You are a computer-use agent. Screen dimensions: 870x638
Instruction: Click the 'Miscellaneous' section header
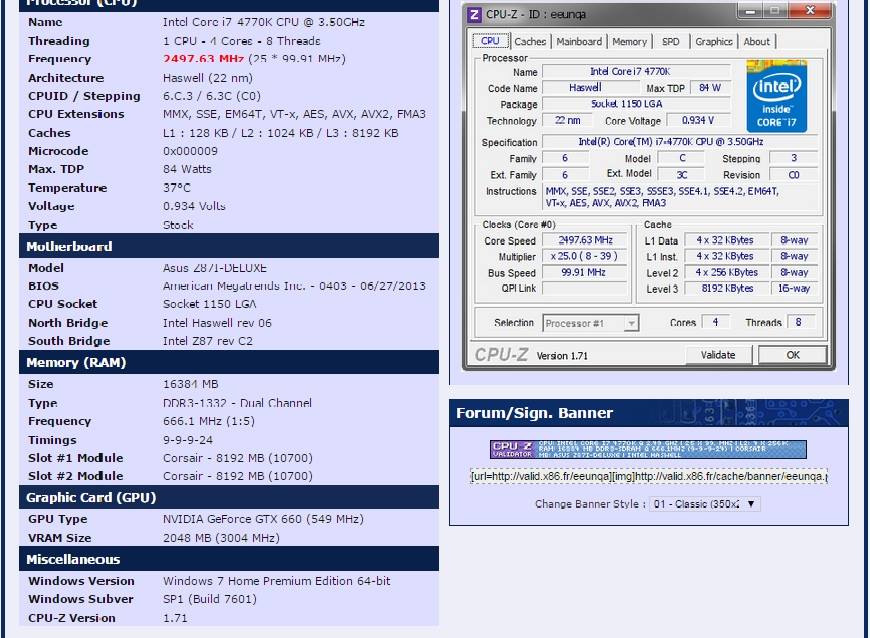click(229, 559)
